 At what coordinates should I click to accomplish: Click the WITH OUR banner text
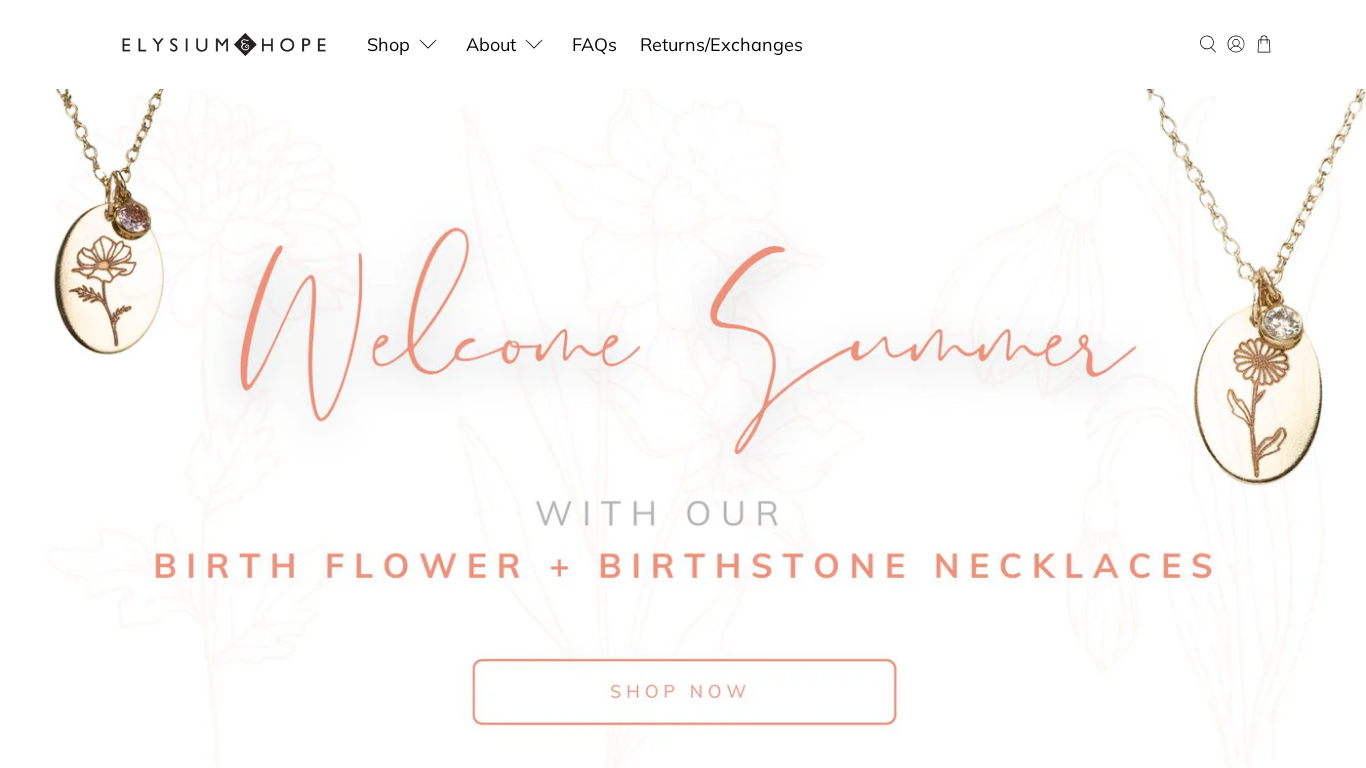(x=660, y=513)
